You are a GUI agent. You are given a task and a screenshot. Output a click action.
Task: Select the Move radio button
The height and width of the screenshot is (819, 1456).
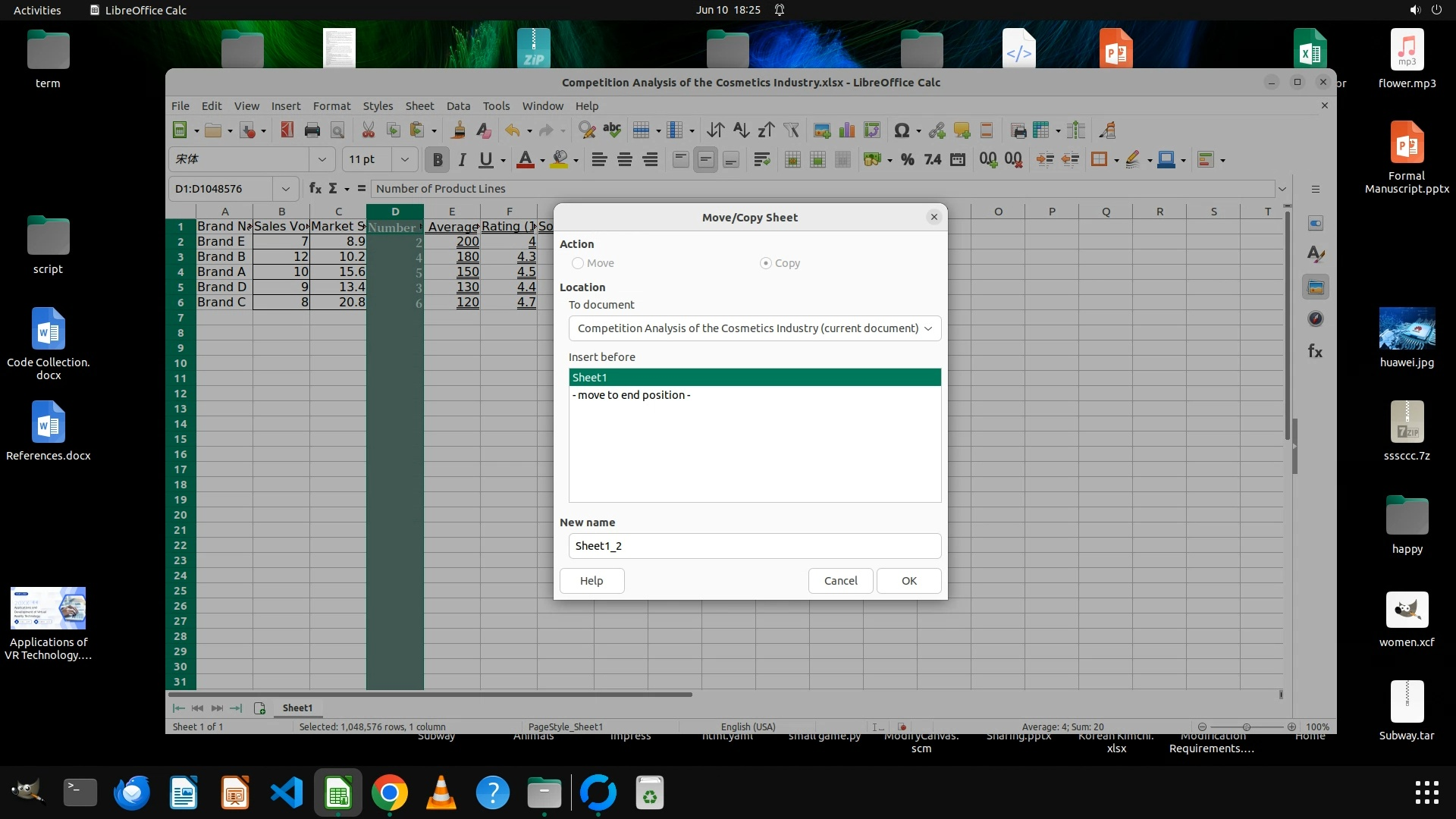578,263
